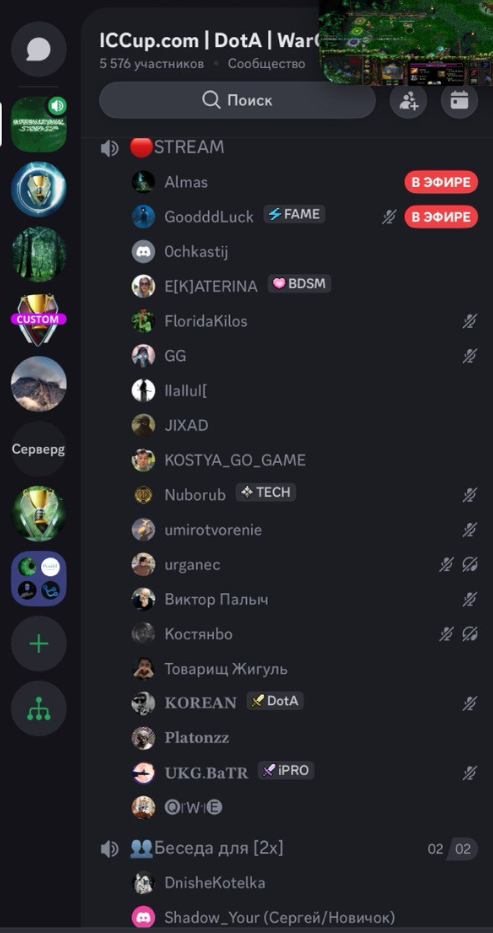Click the green plus add server icon
Image resolution: width=493 pixels, height=933 pixels.
tap(39, 643)
